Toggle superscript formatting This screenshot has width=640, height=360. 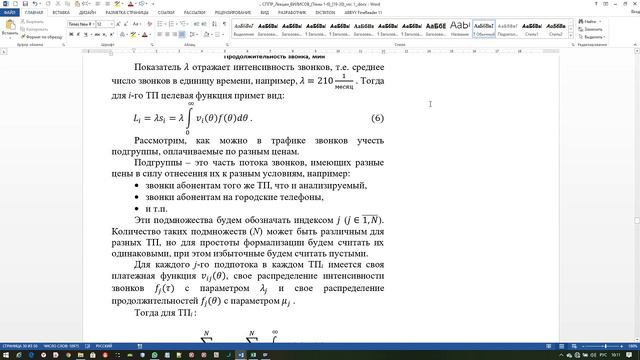111,35
